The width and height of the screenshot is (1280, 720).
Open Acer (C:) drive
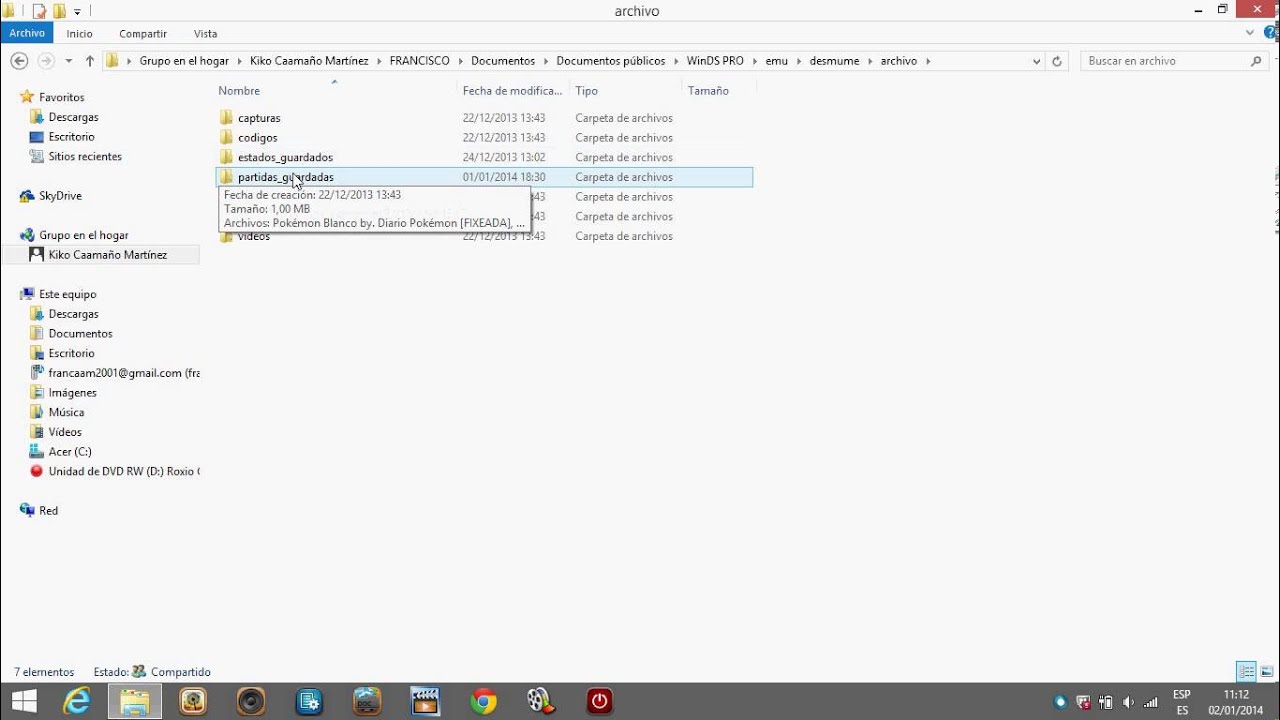tap(70, 452)
